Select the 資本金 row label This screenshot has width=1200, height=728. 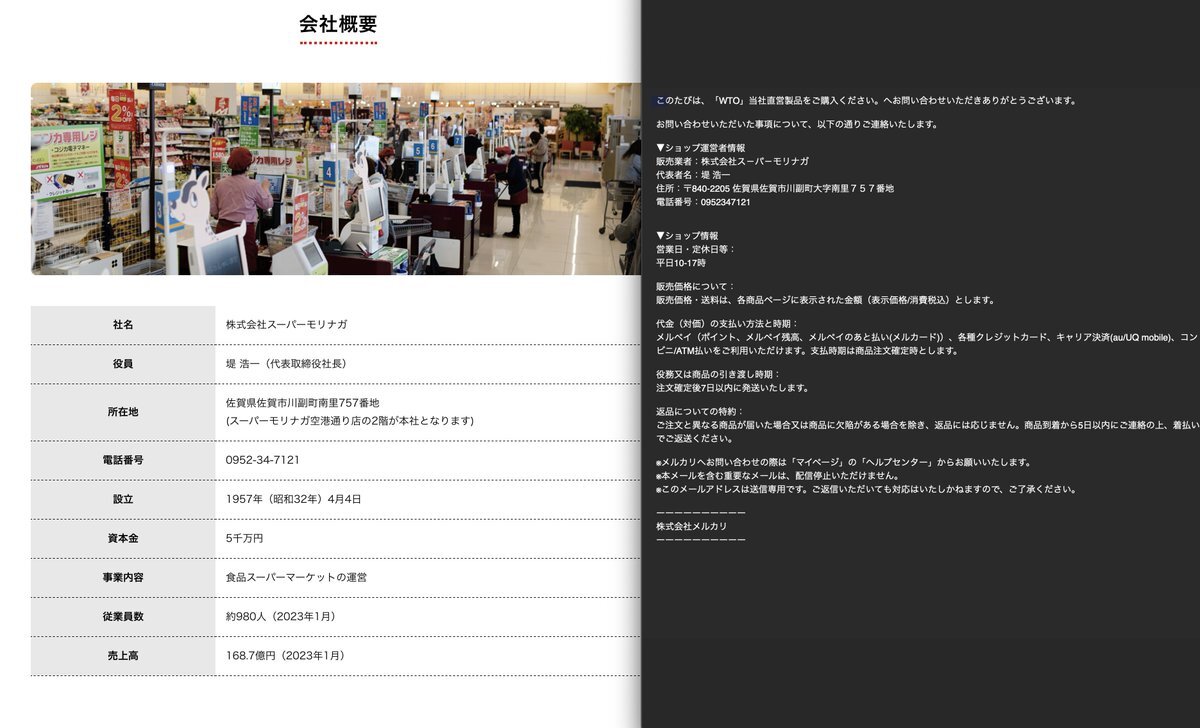pyautogui.click(x=123, y=538)
